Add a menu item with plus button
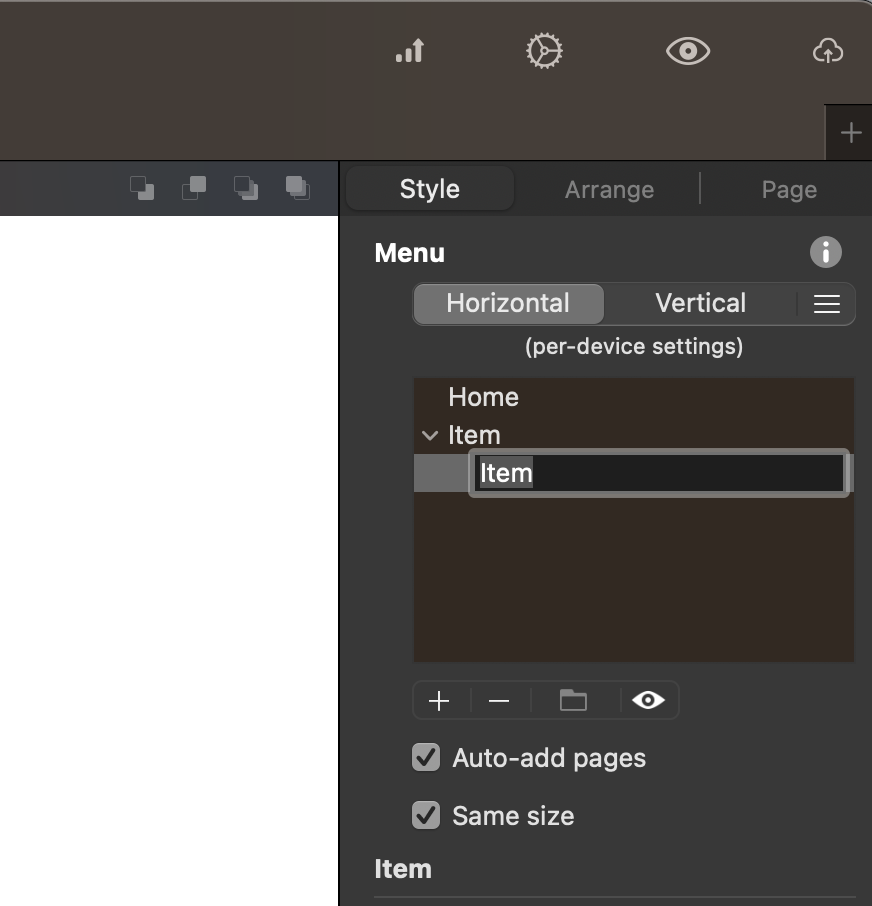This screenshot has height=906, width=872. (x=439, y=701)
